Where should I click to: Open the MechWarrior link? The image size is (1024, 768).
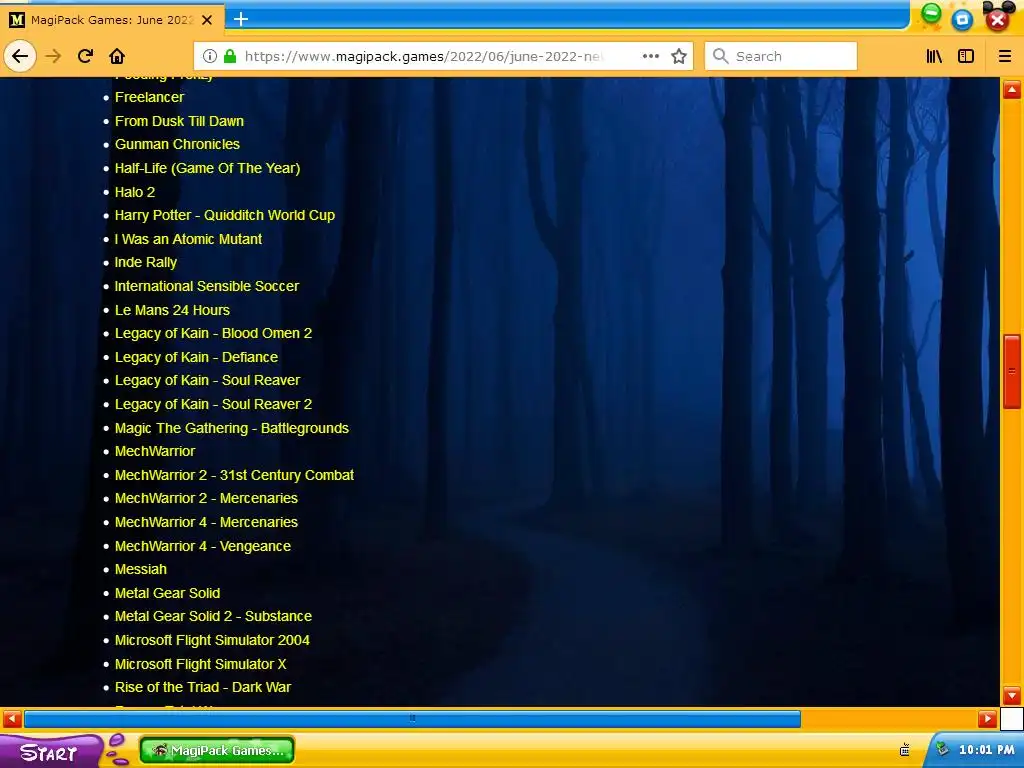[155, 451]
